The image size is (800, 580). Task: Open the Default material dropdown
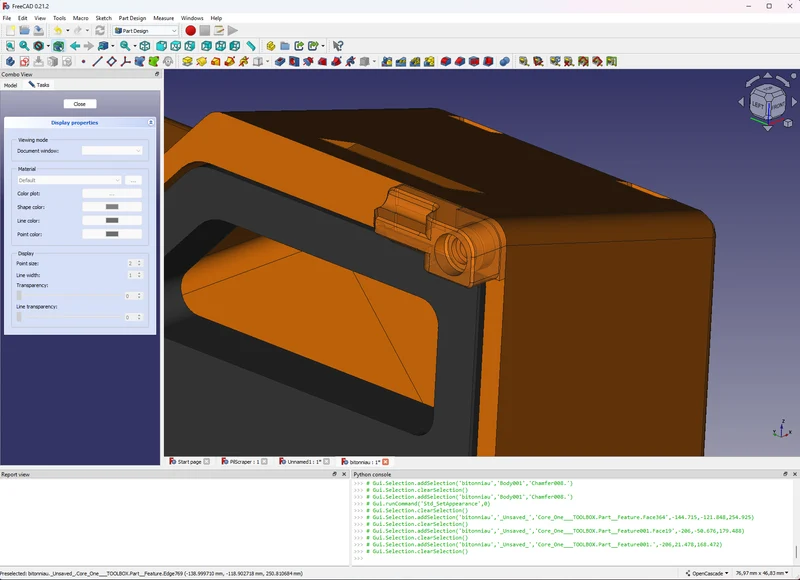pyautogui.click(x=69, y=180)
